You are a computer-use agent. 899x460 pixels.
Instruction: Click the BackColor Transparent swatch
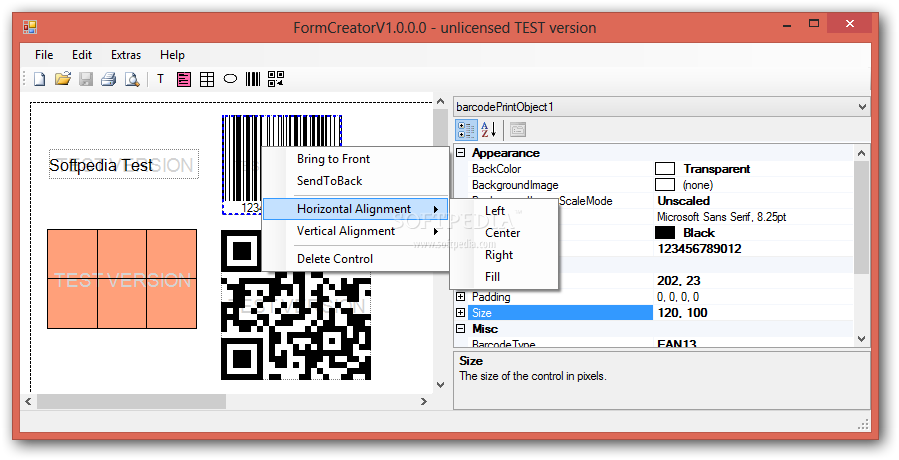[x=665, y=169]
